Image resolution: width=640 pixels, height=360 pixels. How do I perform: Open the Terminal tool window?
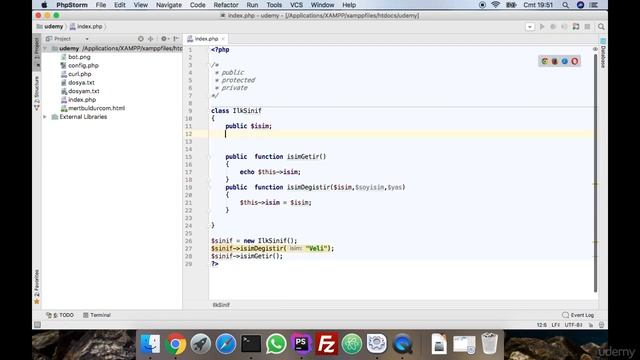[x=97, y=315]
